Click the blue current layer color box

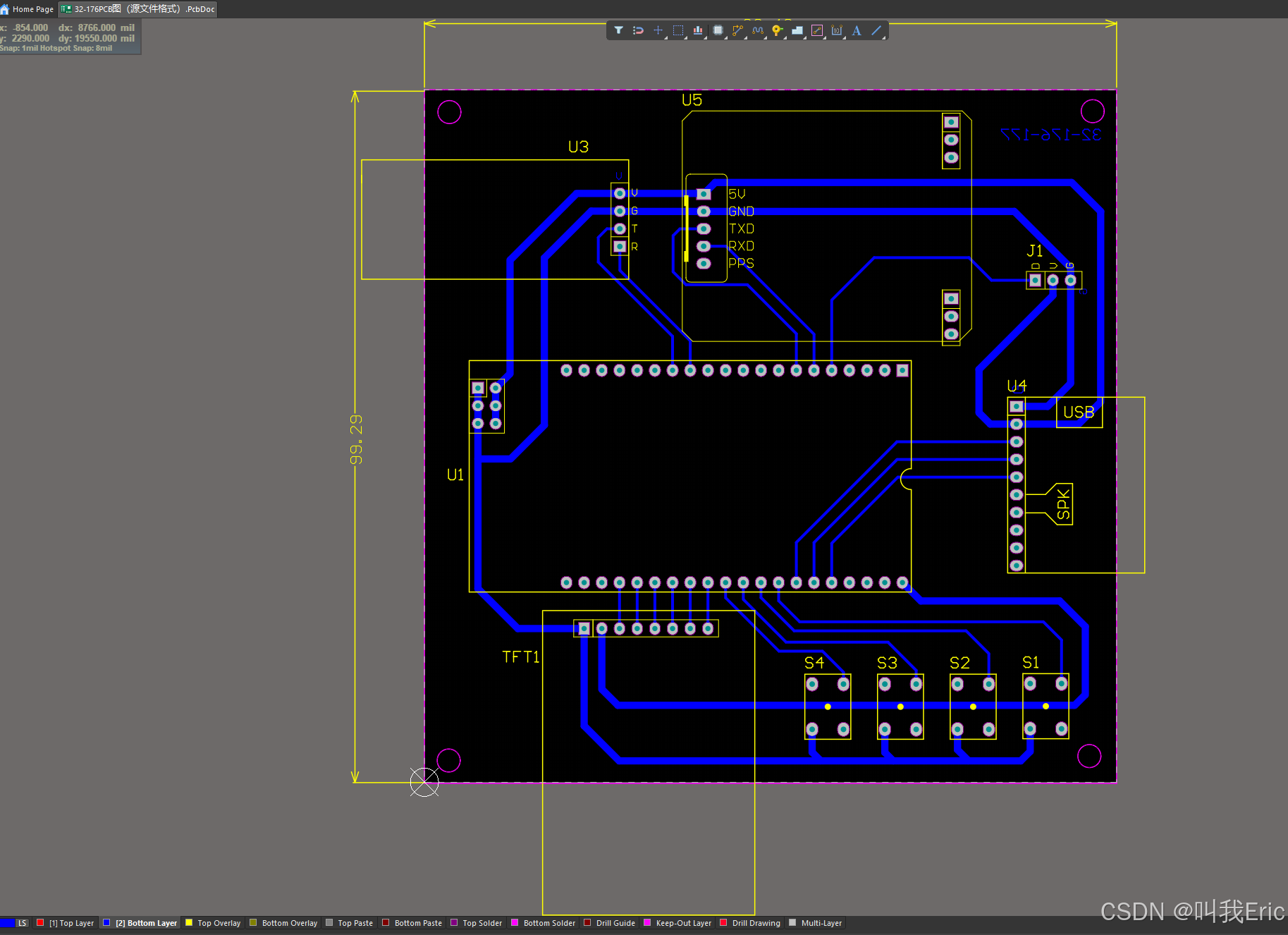[7, 923]
